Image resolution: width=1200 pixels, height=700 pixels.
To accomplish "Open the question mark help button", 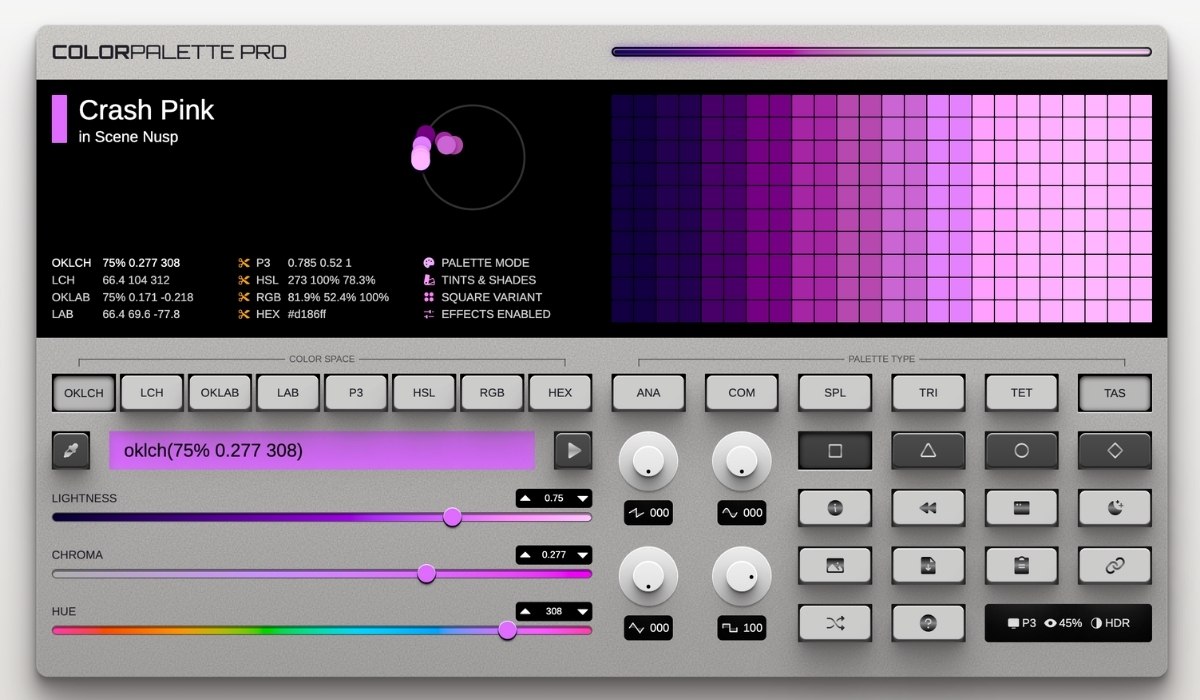I will 928,623.
